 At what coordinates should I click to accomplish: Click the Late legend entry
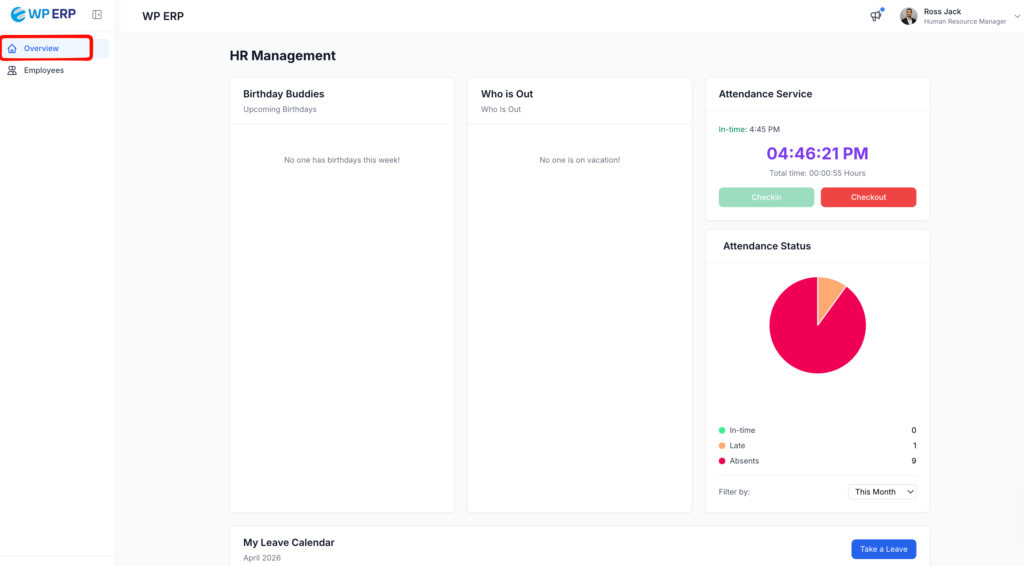[x=737, y=446]
